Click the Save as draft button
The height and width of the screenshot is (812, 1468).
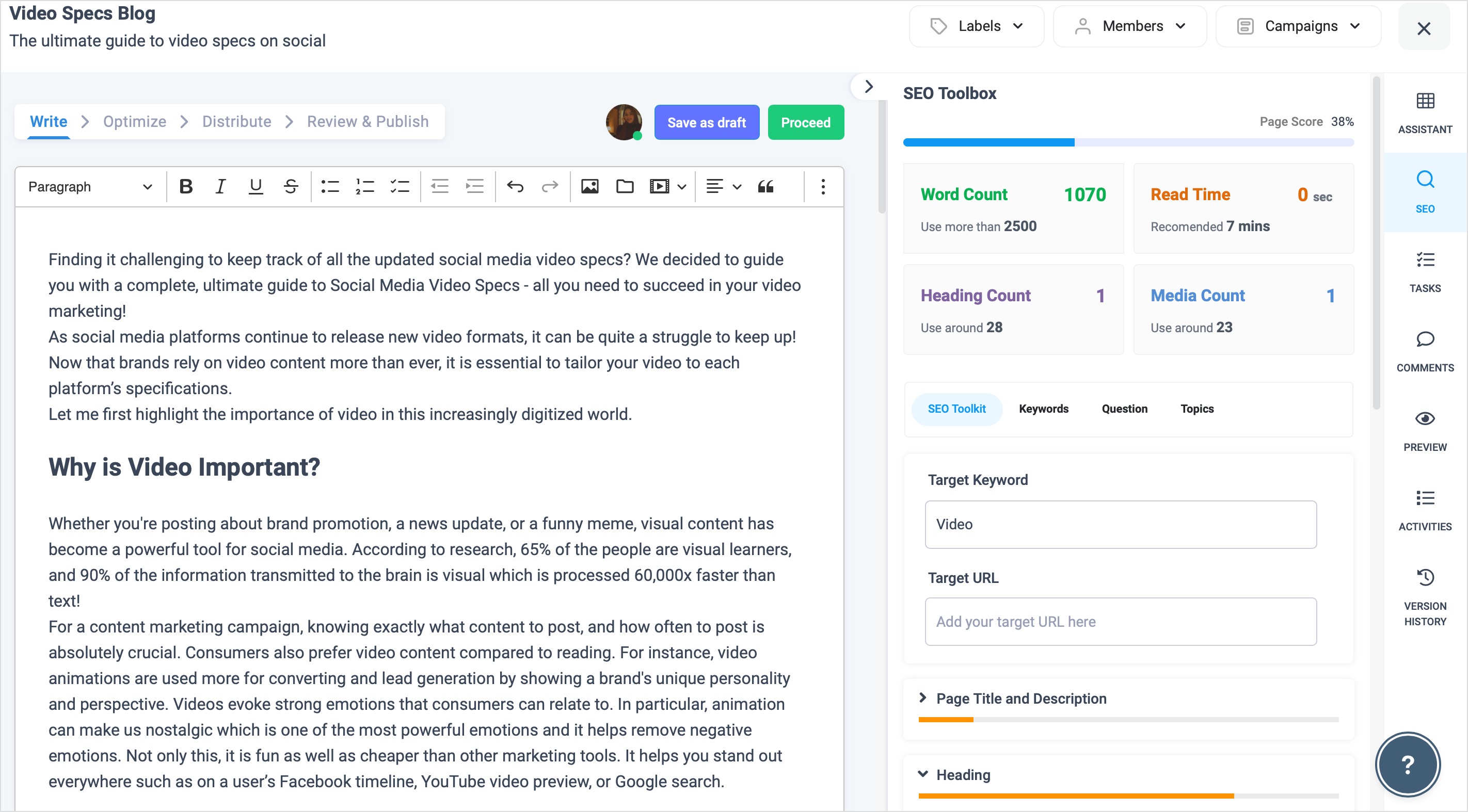(x=707, y=122)
